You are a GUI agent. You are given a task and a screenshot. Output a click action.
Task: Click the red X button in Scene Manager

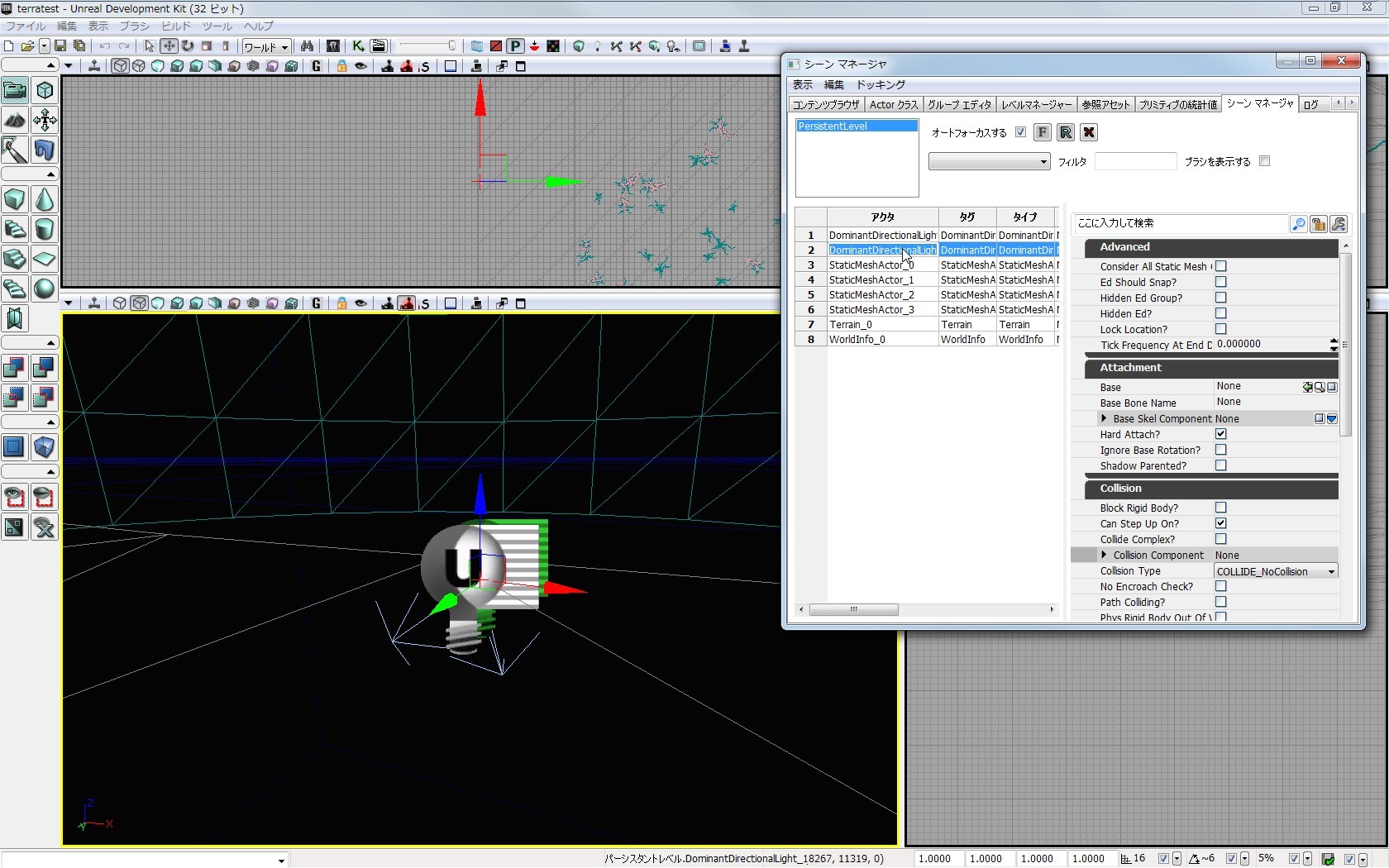[1089, 132]
